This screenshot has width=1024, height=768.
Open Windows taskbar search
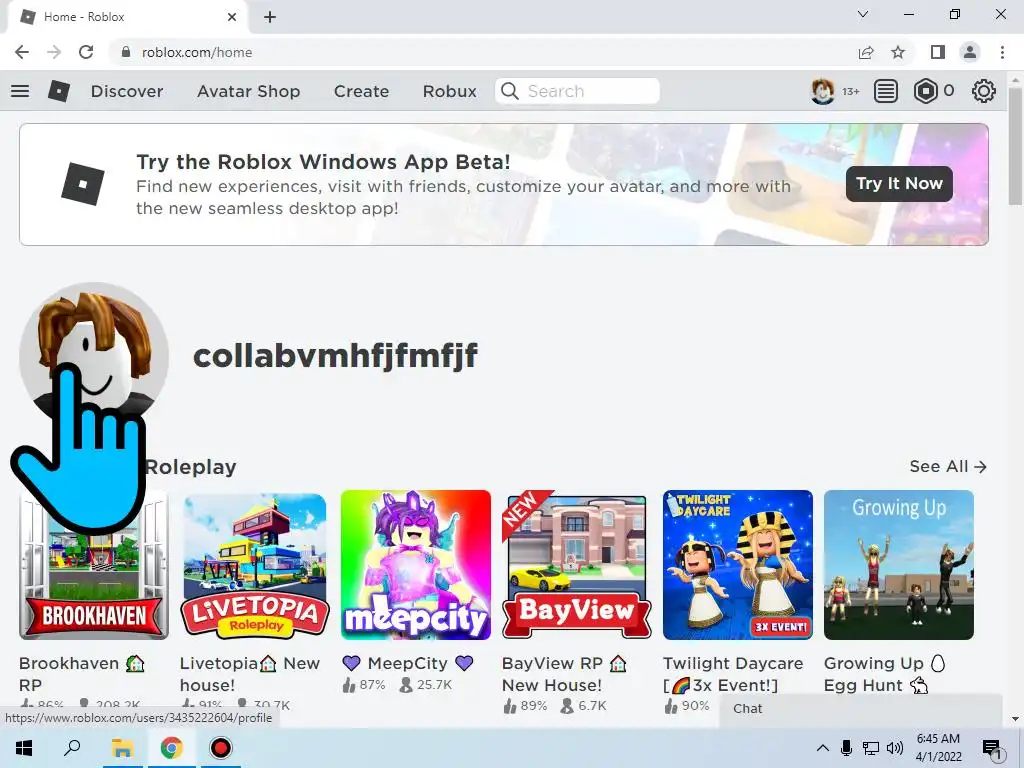point(72,748)
